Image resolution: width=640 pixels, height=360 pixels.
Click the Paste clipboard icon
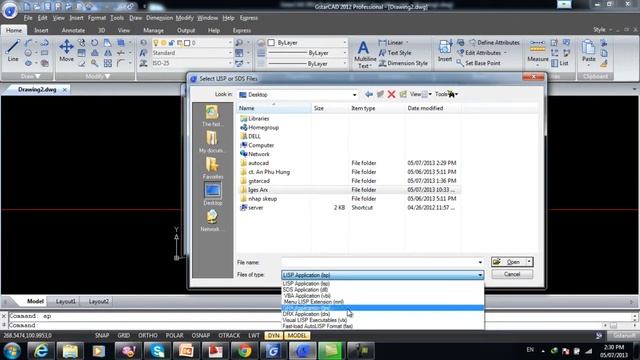tap(588, 51)
